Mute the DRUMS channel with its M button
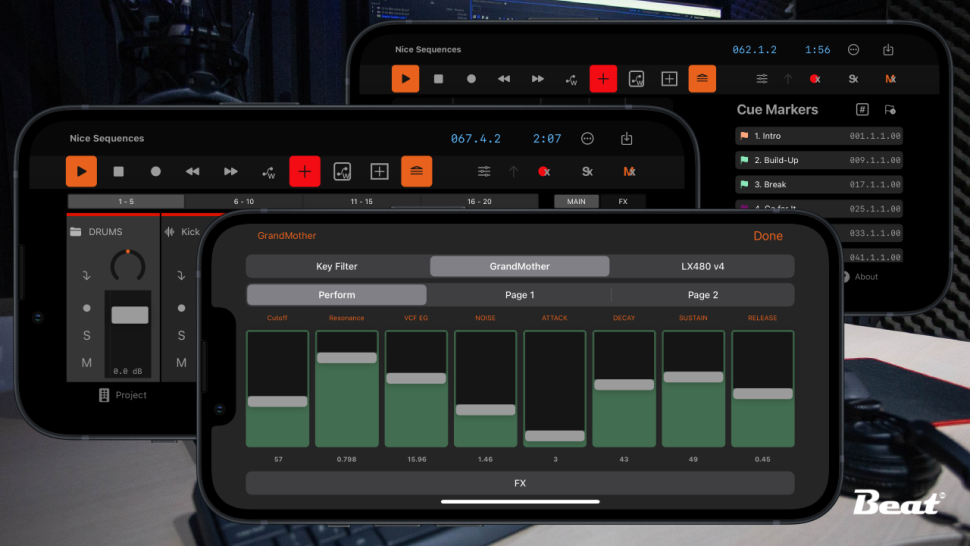The height and width of the screenshot is (546, 970). 87,363
